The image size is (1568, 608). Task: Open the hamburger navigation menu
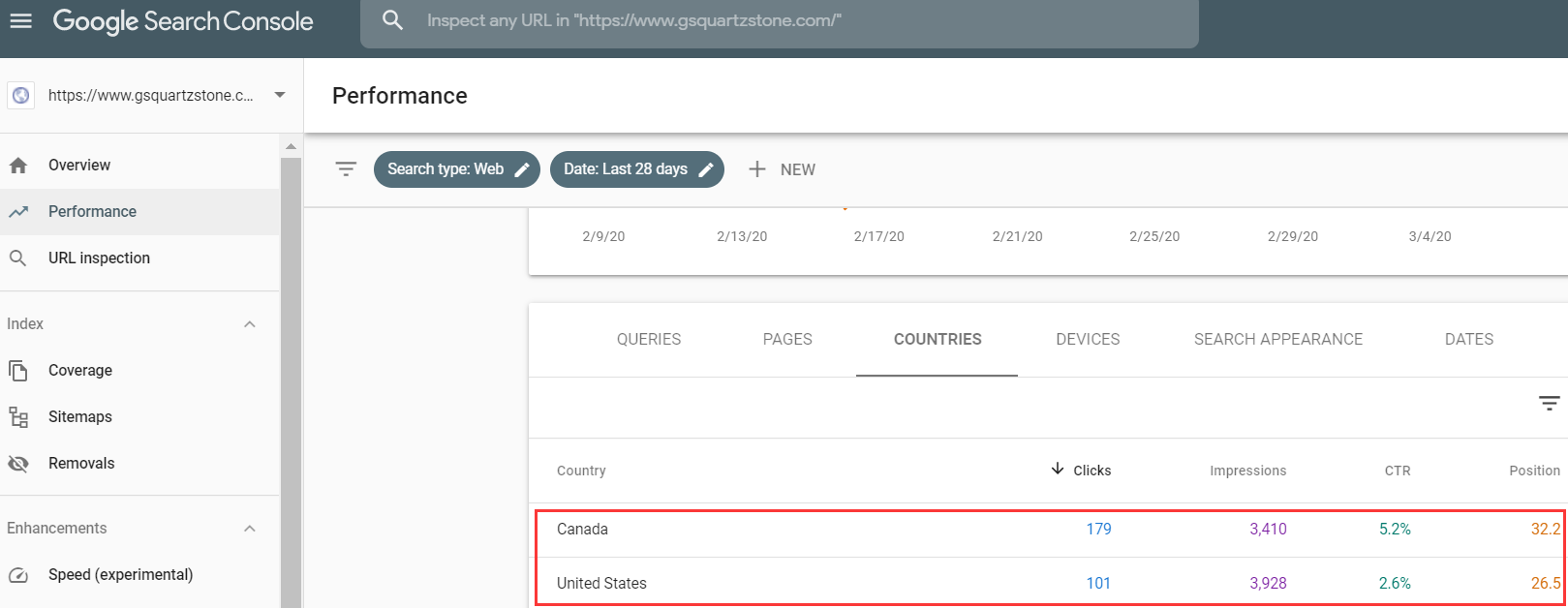point(20,21)
